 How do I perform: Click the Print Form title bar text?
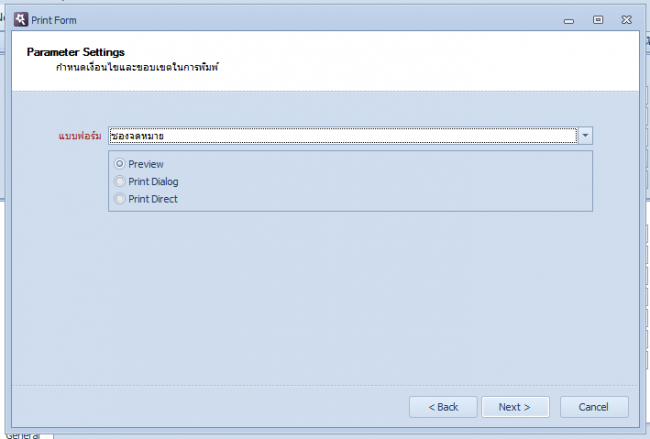[54, 20]
